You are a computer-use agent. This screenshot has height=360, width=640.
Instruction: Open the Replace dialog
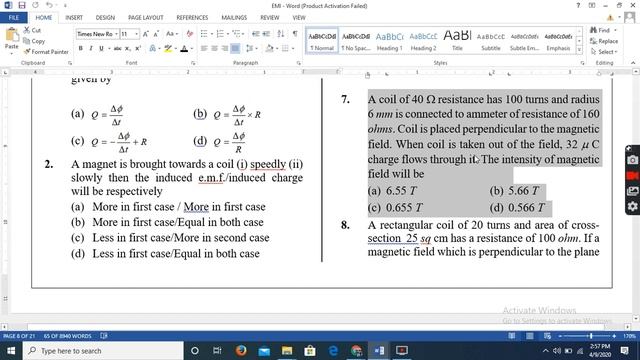coord(604,41)
